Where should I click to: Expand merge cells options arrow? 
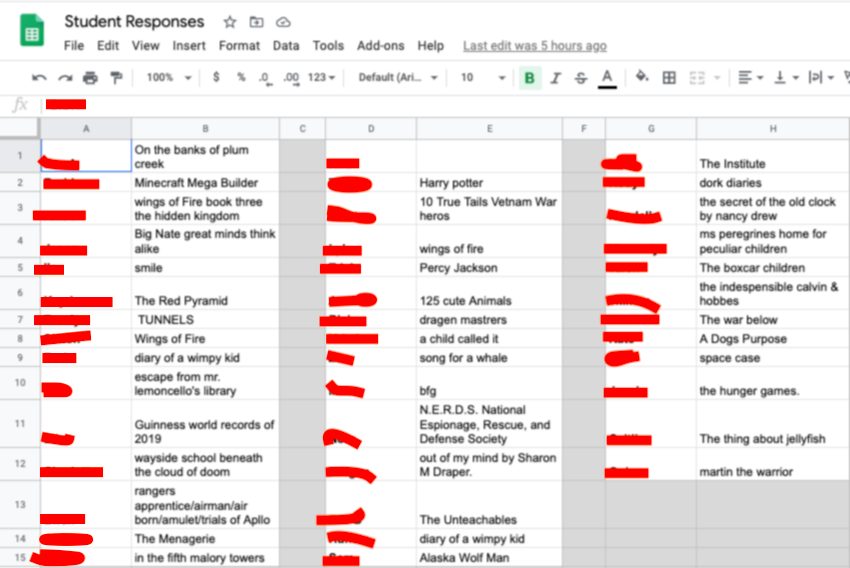[x=717, y=78]
